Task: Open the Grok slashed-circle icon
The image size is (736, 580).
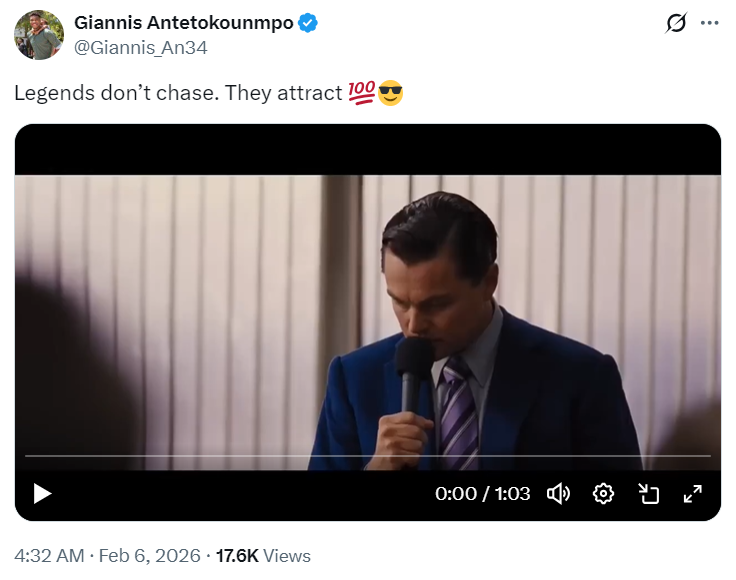Action: [676, 24]
